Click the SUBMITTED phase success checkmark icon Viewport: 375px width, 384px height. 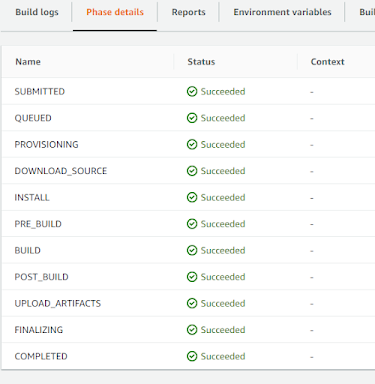192,91
